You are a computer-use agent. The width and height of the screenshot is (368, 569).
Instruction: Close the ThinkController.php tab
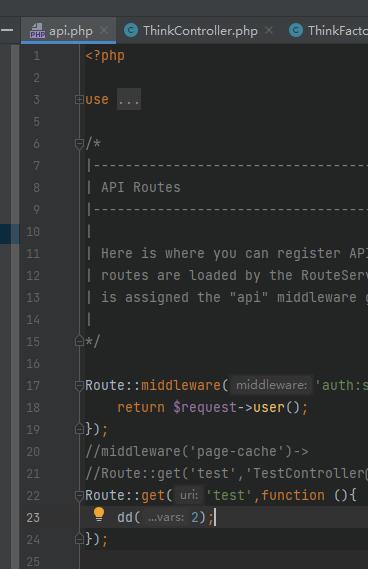tap(269, 30)
